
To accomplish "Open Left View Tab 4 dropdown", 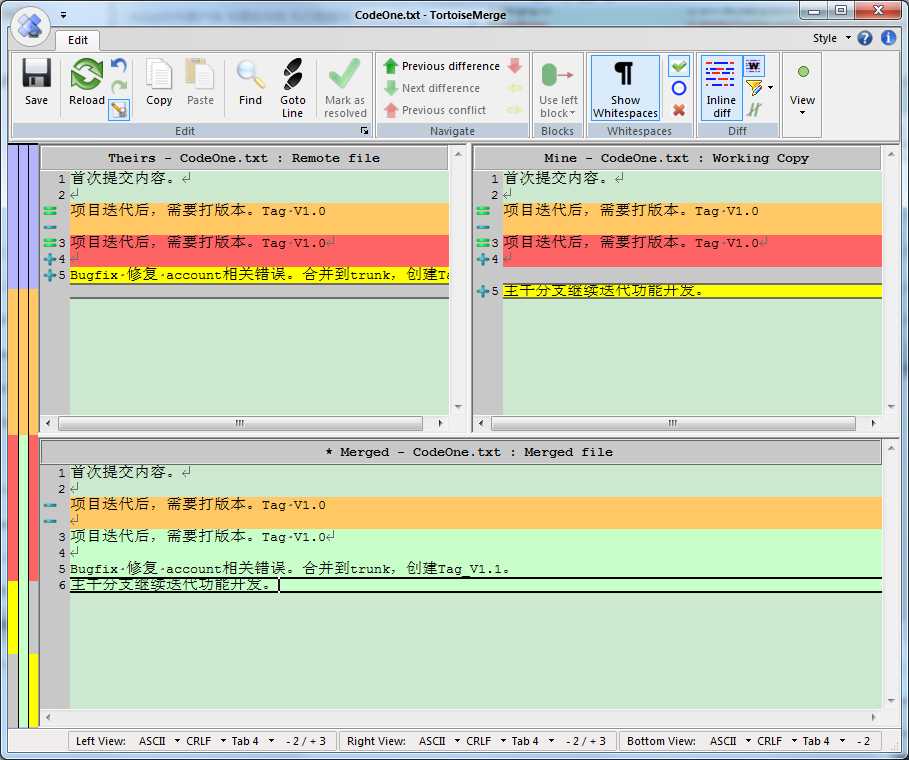I will [x=252, y=741].
